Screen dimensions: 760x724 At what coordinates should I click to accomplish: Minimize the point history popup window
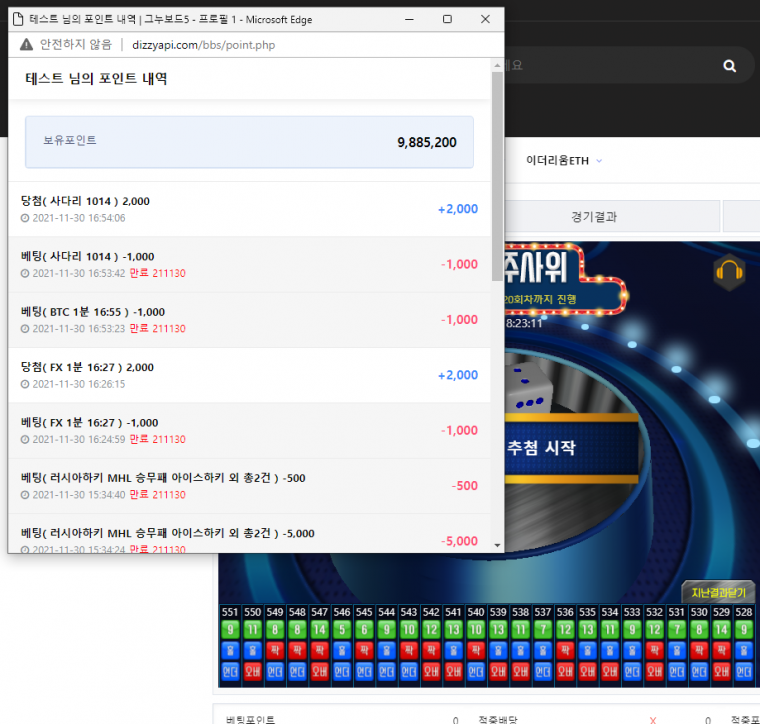(x=410, y=19)
